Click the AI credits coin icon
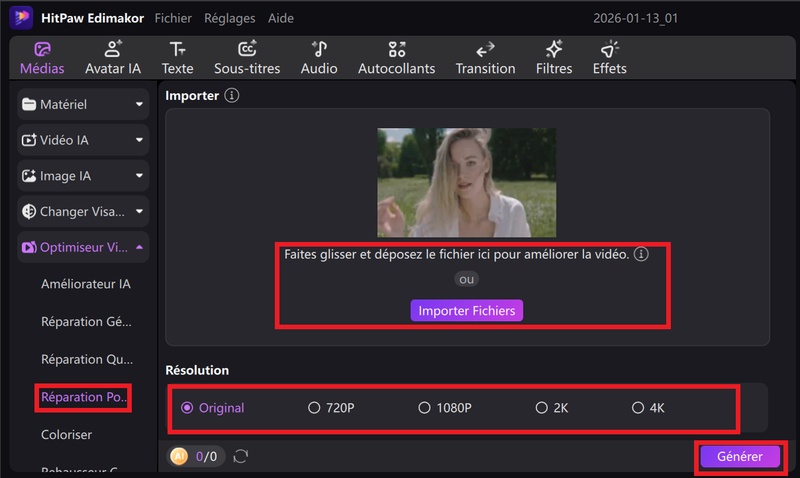This screenshot has height=478, width=800. 179,456
